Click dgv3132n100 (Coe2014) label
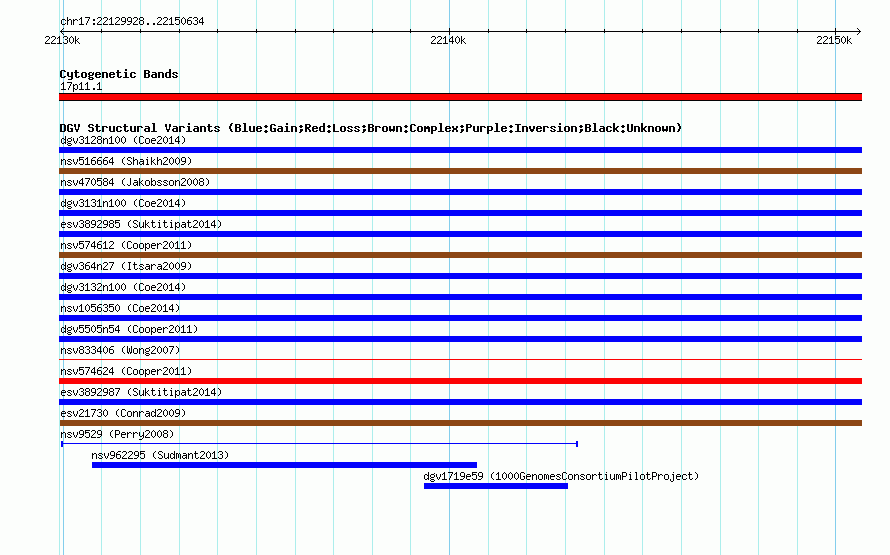This screenshot has width=890, height=555. pos(123,287)
